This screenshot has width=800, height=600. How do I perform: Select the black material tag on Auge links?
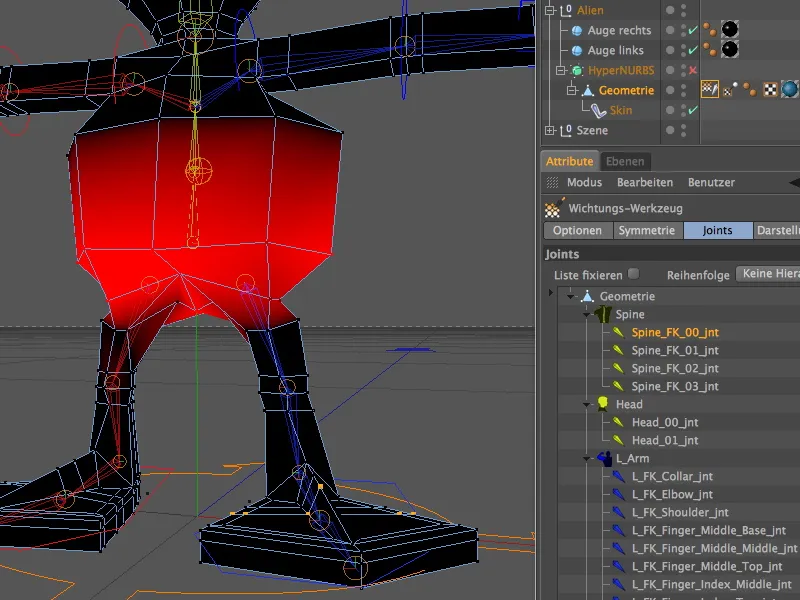click(730, 49)
